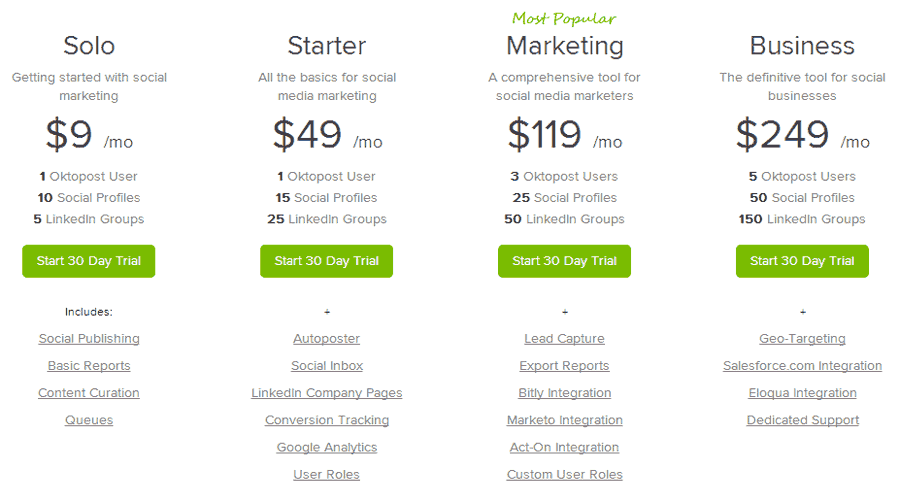Open the Social Inbox link
This screenshot has width=900, height=501.
coord(327,366)
